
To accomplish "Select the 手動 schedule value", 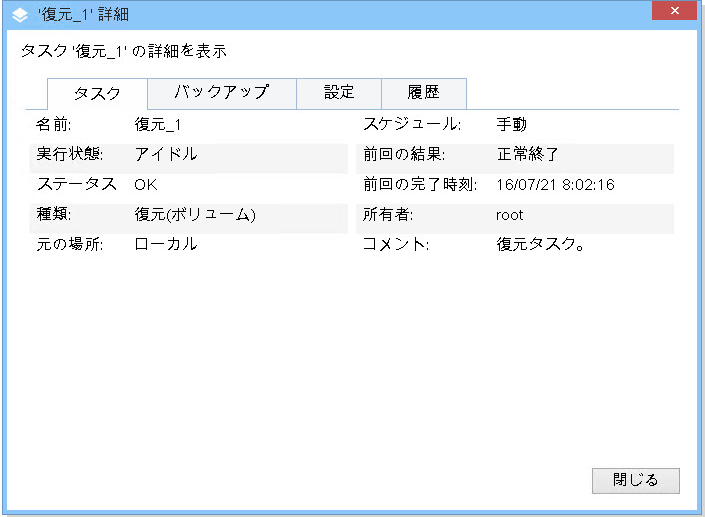I will 511,125.
